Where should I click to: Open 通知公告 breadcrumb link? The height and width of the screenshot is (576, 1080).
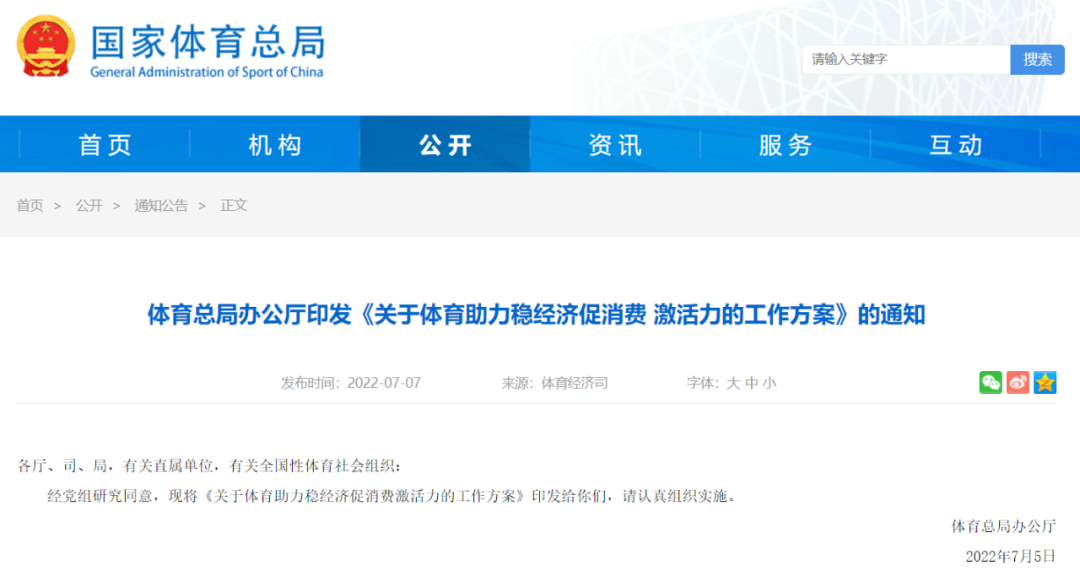point(161,205)
